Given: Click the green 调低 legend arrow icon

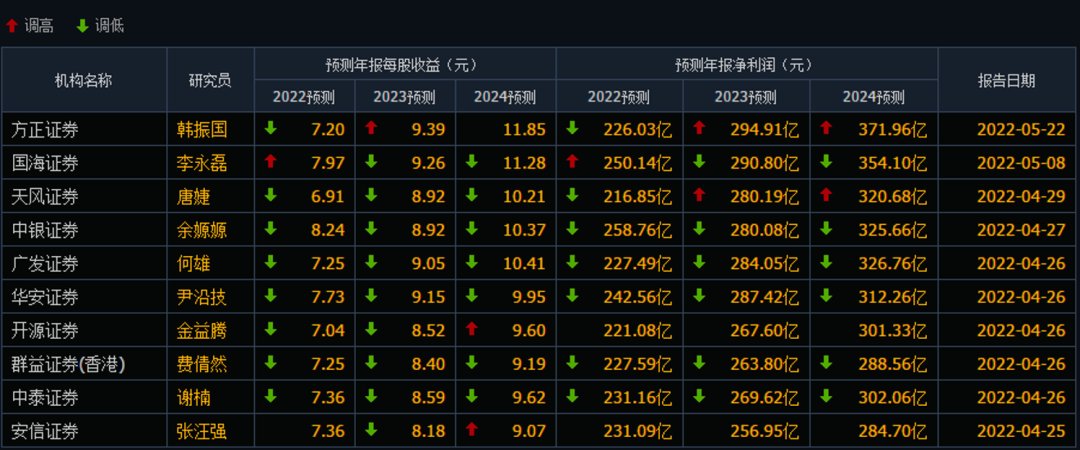Looking at the screenshot, I should (82, 26).
